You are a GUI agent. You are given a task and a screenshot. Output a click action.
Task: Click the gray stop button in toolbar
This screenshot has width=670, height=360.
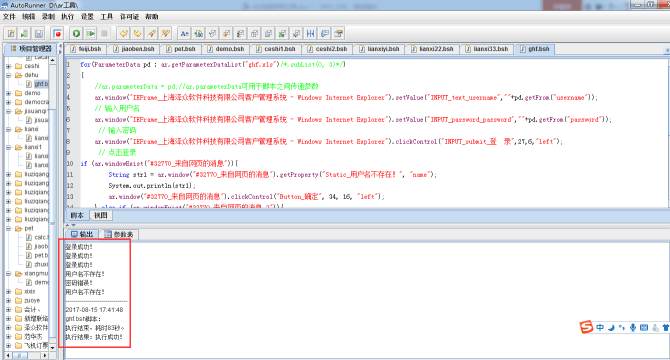[104, 33]
